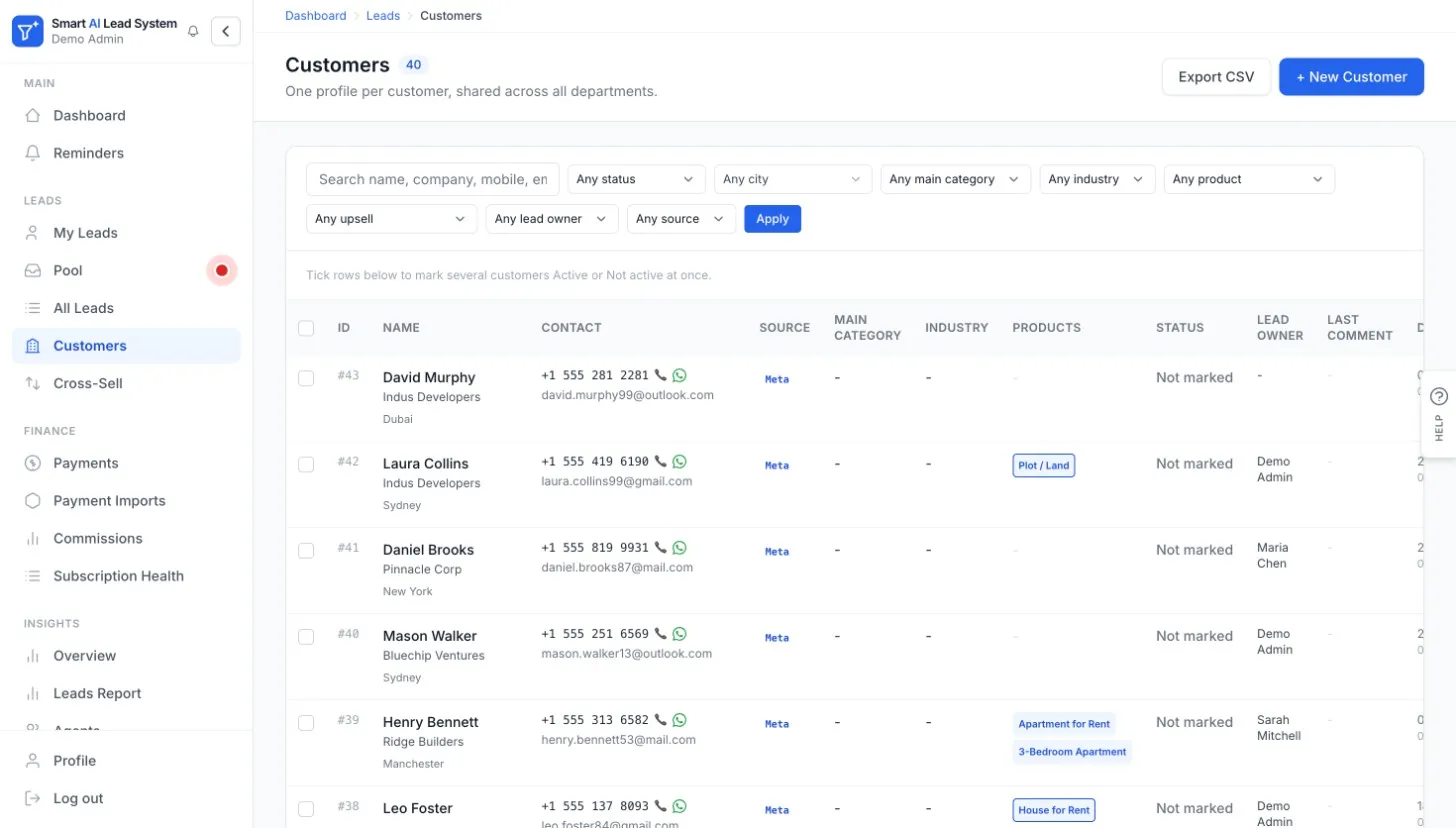The height and width of the screenshot is (828, 1456).
Task: Click phone icon for Henry Bennett
Action: [660, 720]
